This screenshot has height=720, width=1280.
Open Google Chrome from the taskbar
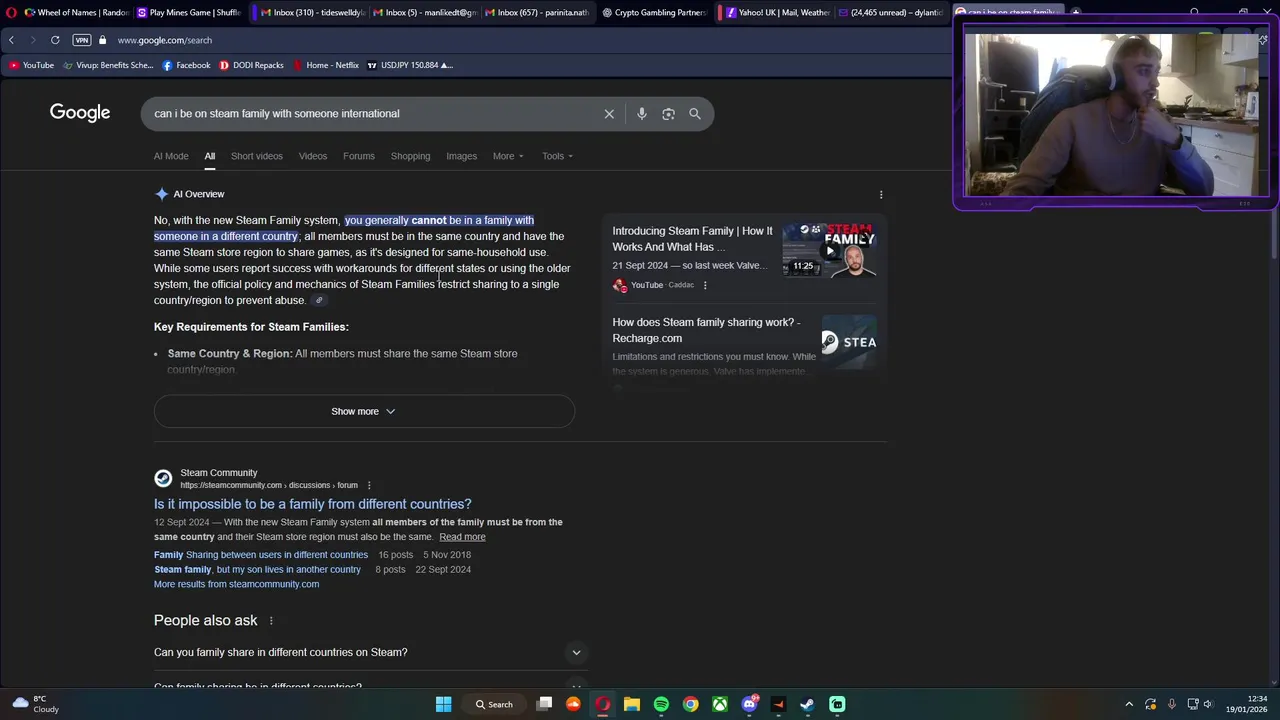(x=690, y=704)
